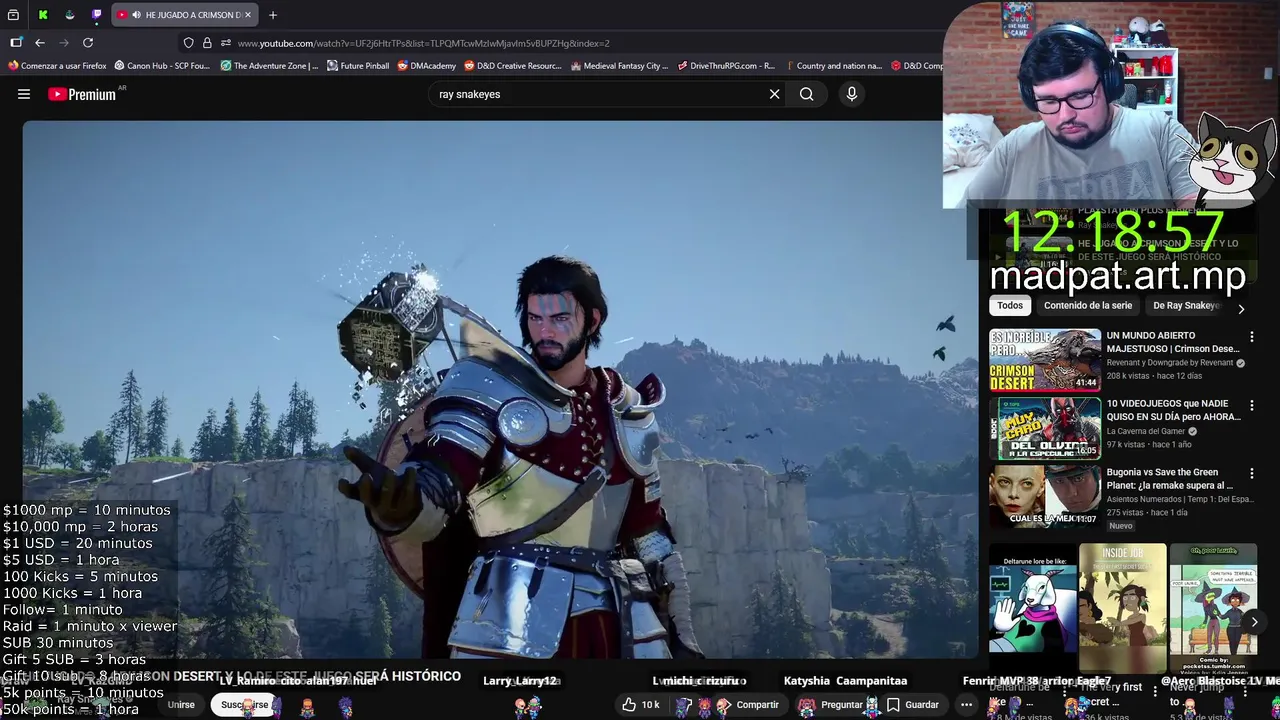Select the De Ray Snakeyes chip
The image size is (1280, 720).
(1186, 306)
